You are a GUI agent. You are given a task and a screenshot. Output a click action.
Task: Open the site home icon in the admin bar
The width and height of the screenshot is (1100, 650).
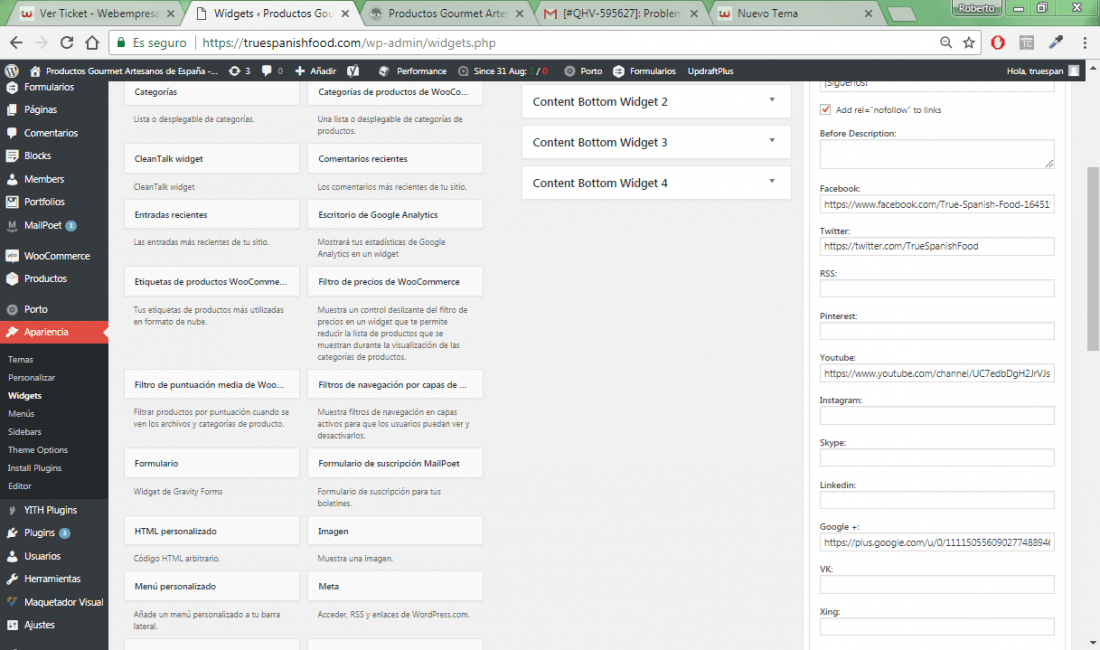coord(35,71)
